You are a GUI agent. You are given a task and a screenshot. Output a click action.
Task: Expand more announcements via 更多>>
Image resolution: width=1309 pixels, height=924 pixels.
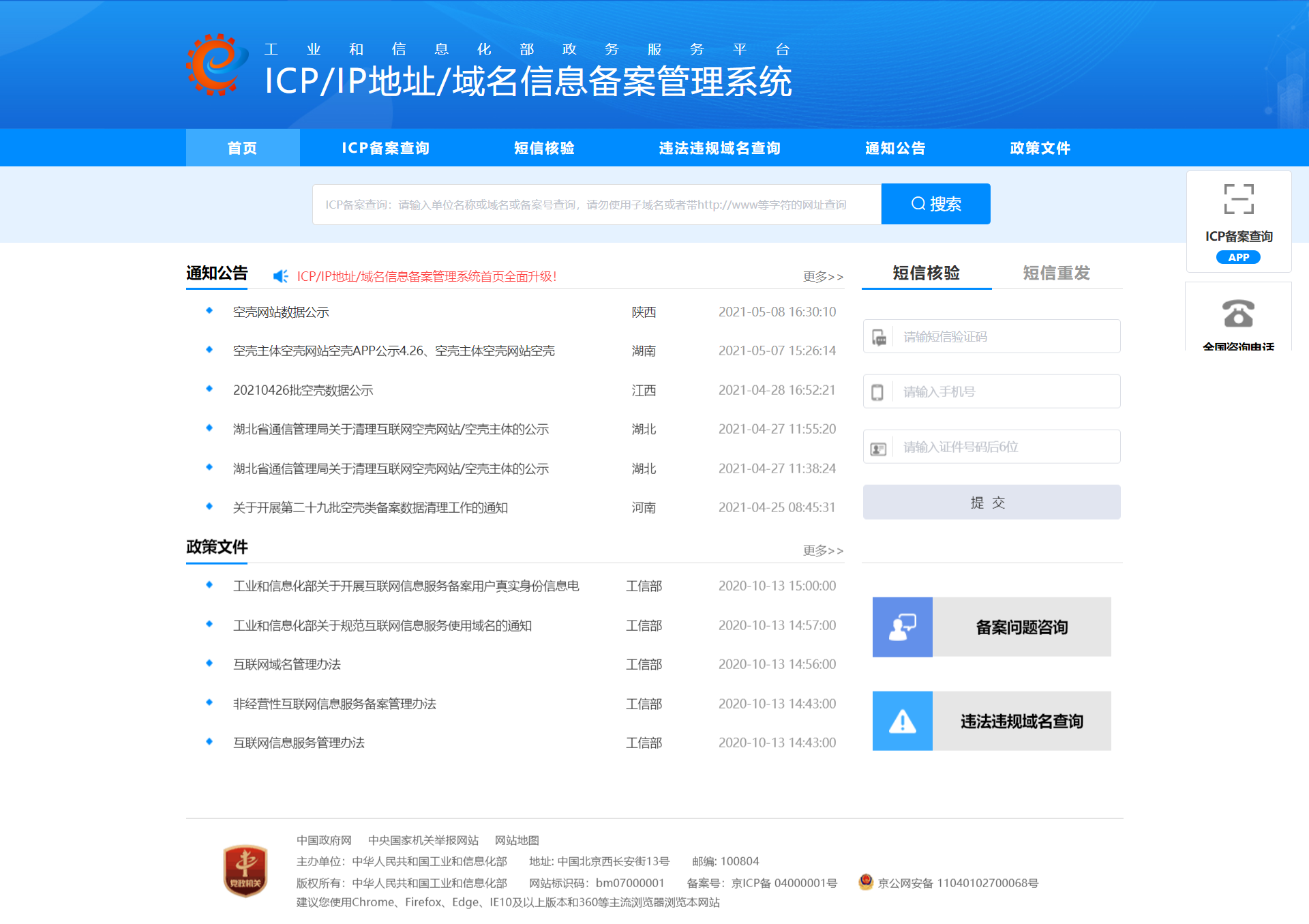(822, 277)
